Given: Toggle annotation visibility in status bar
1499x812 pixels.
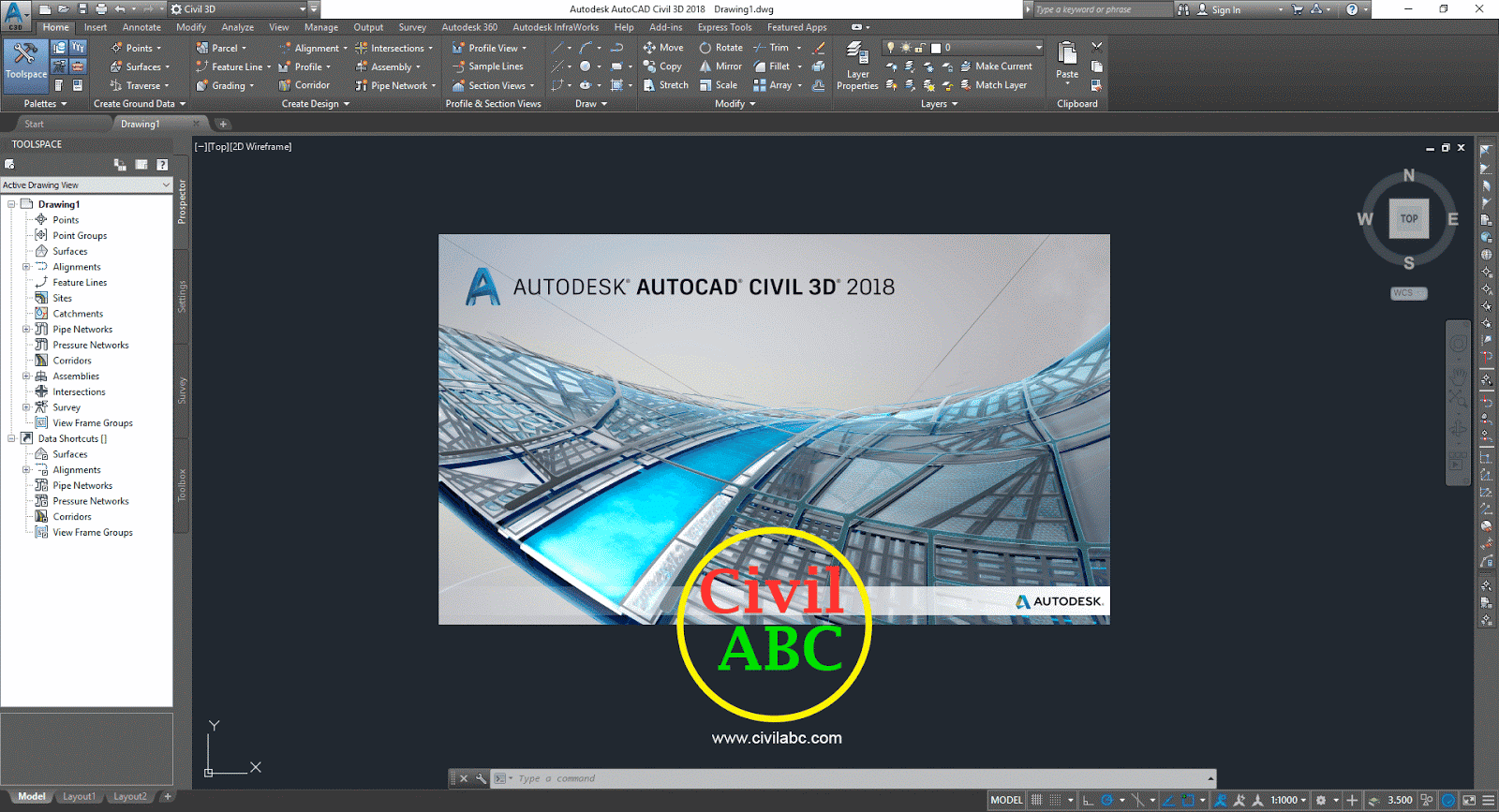Looking at the screenshot, I should point(1221,800).
